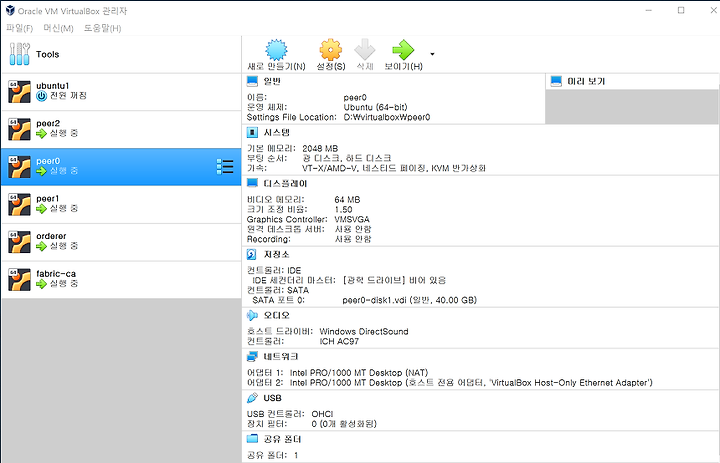Screen dimensions: 720x463
Task: Open peer0 machine tools menu icon
Action: pyautogui.click(x=225, y=167)
